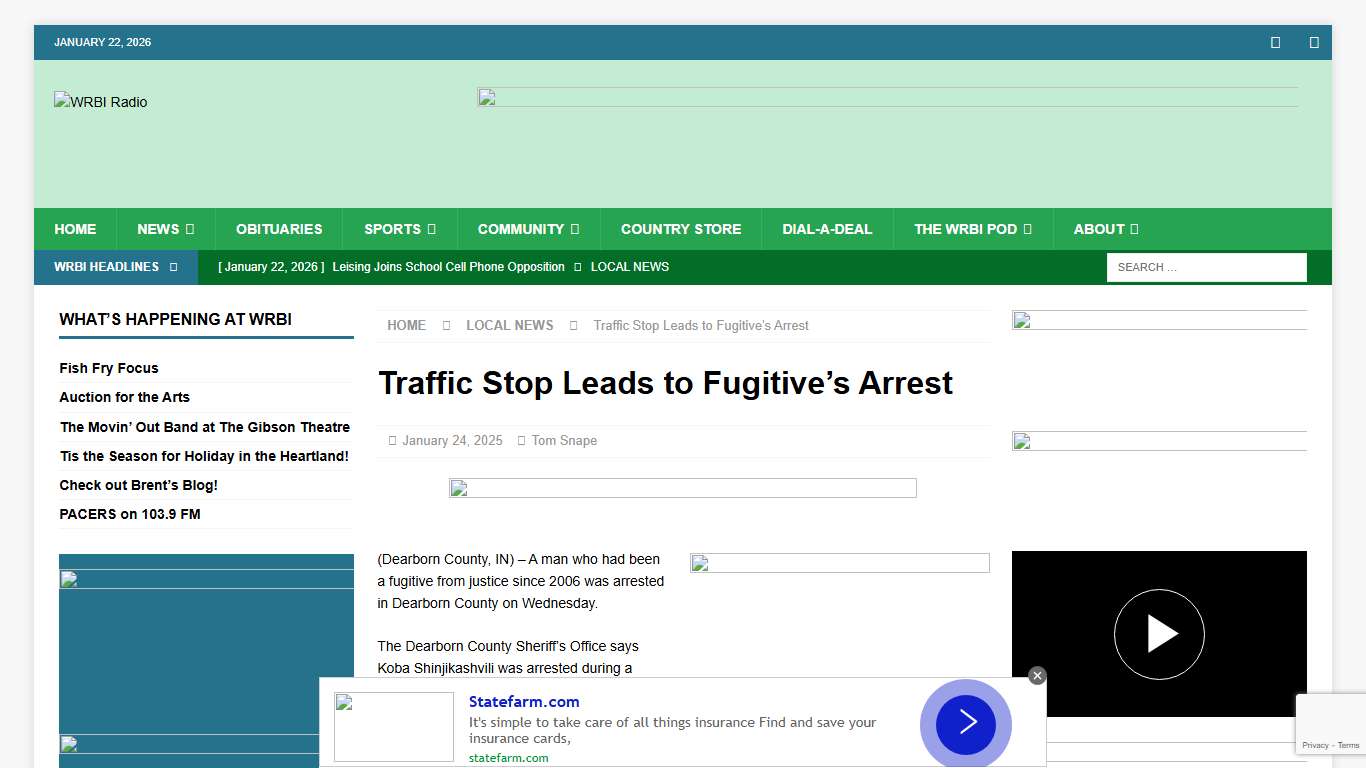The width and height of the screenshot is (1366, 768).
Task: Click the arrow icon in the Statefarm ad
Action: (965, 723)
